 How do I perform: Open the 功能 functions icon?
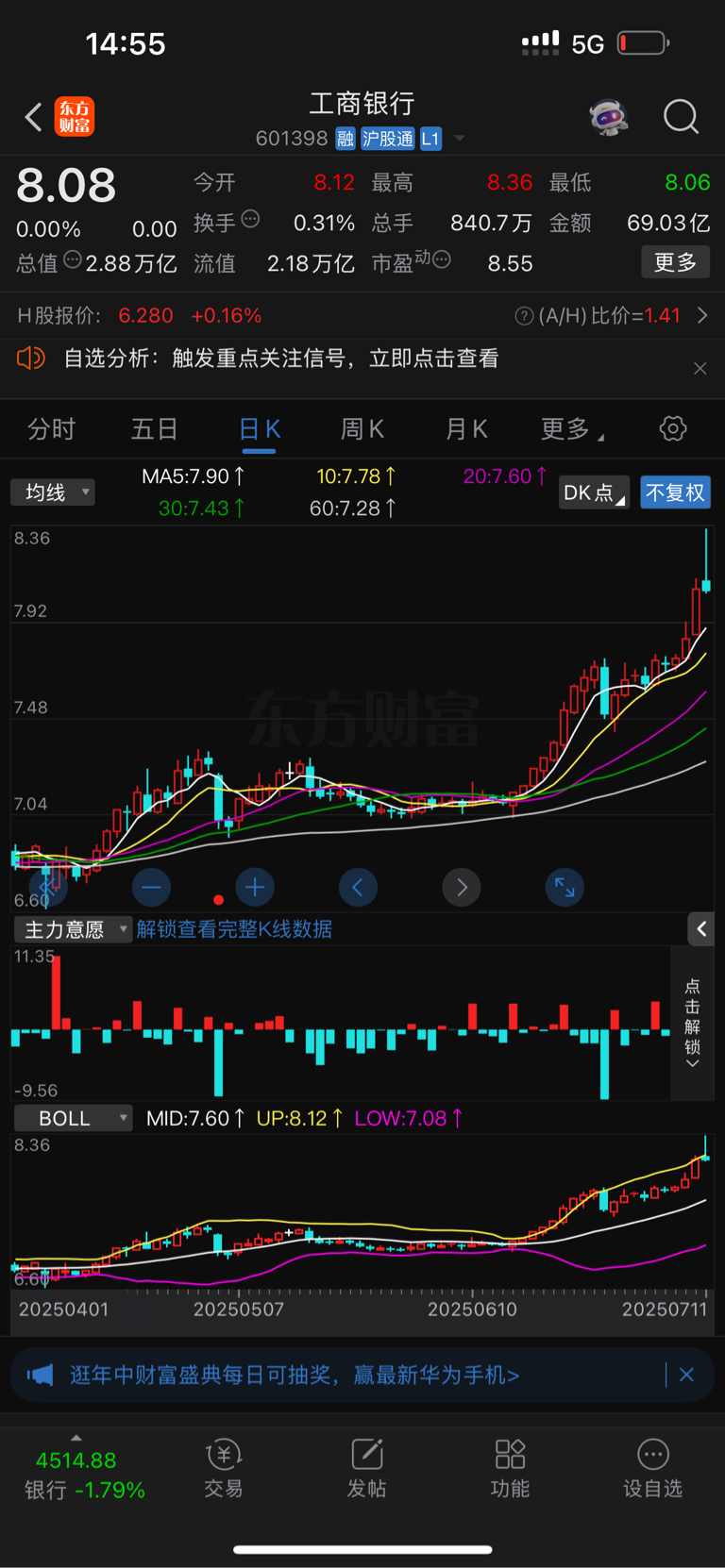tap(510, 1469)
